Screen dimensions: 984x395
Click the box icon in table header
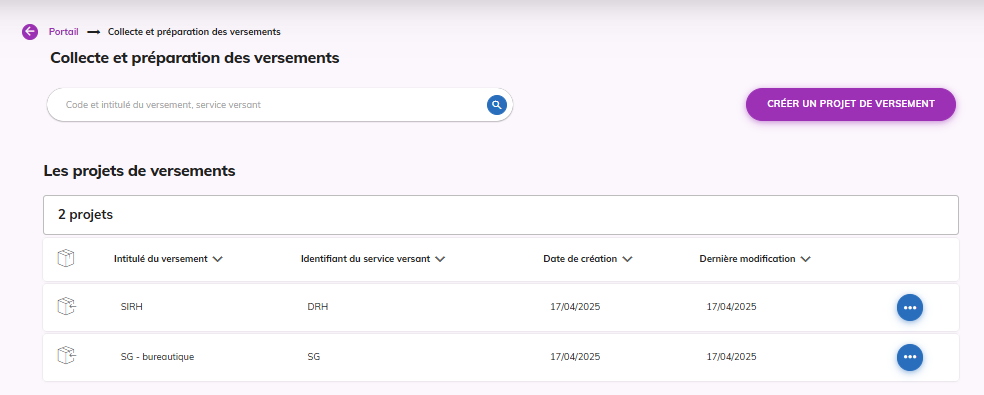66,258
